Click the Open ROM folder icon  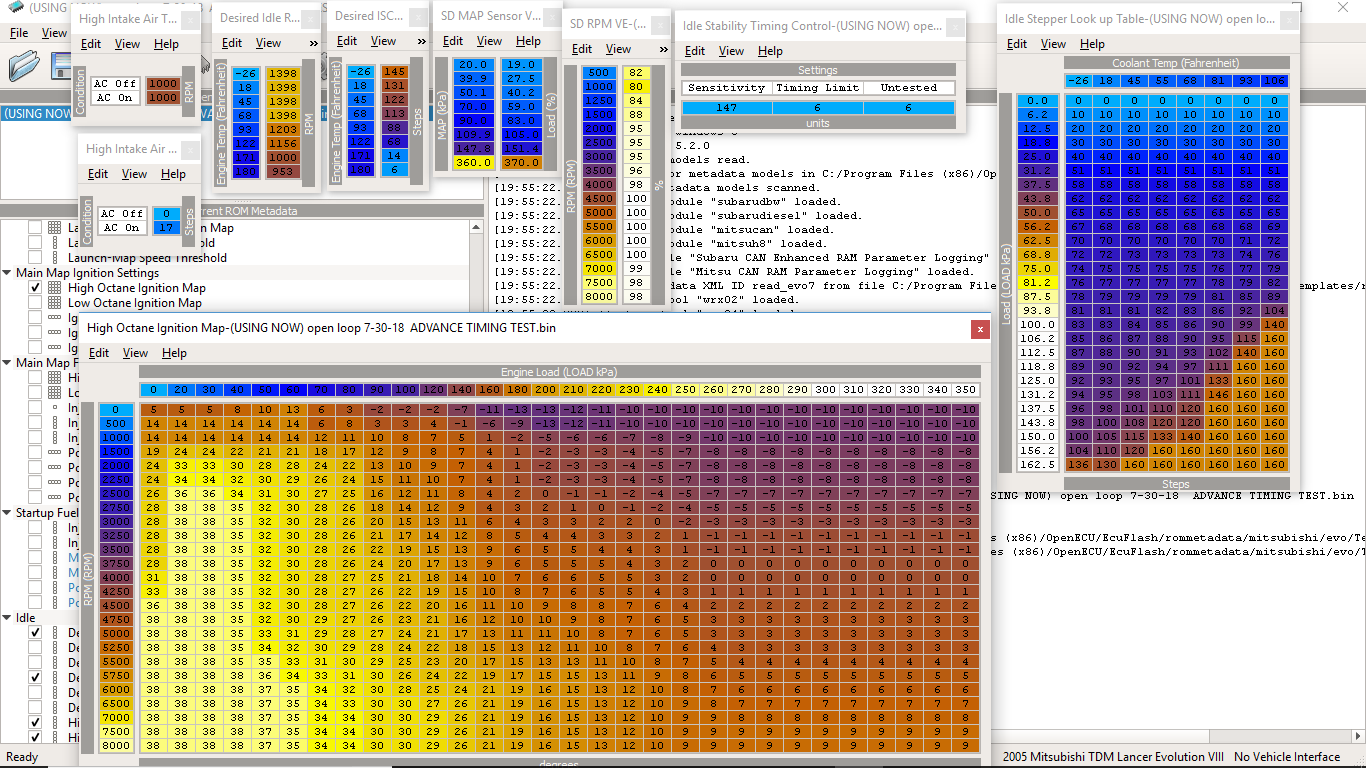24,66
